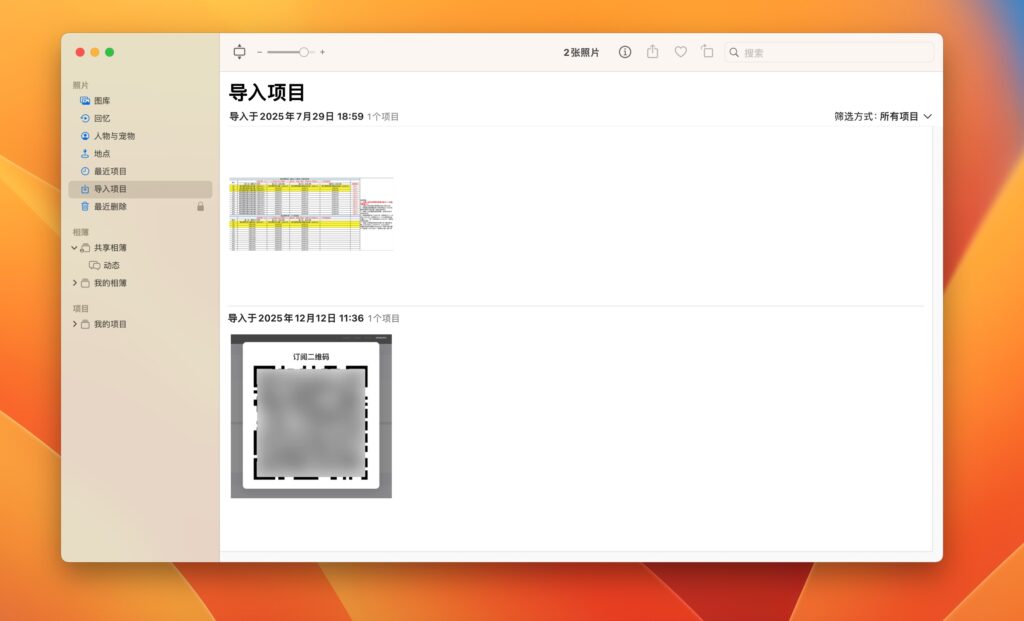The width and height of the screenshot is (1024, 621).
Task: Click the lock icon next to 最近删除
Action: 200,206
